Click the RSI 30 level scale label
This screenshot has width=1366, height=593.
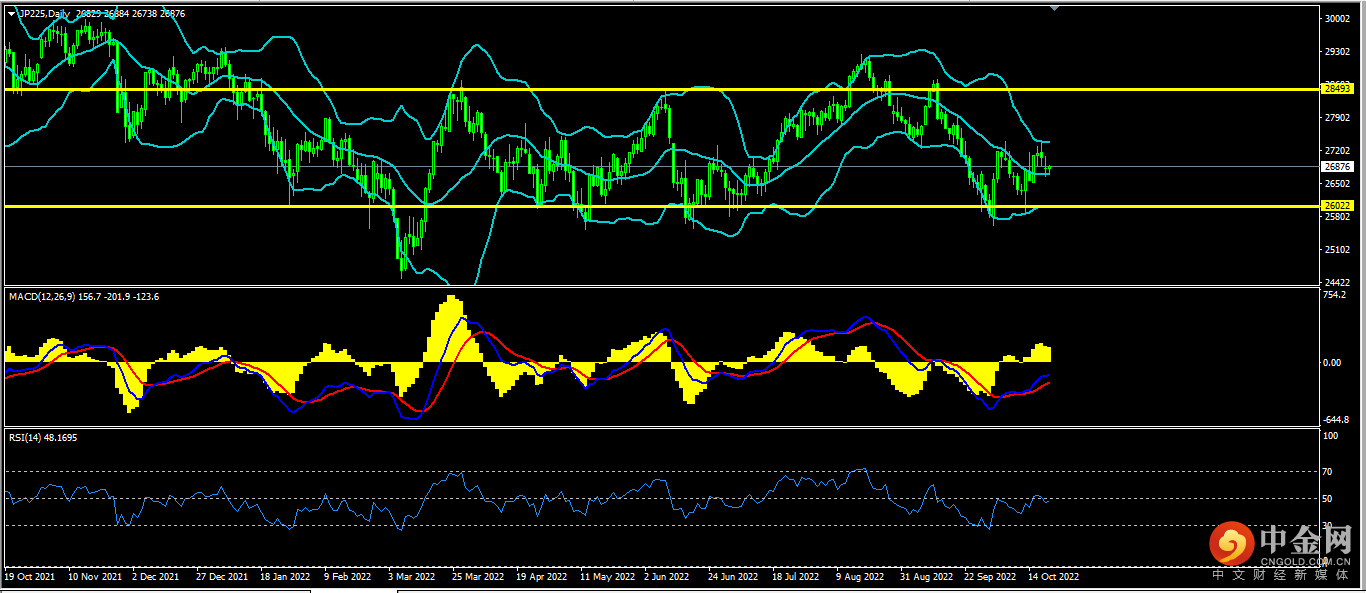(1327, 525)
